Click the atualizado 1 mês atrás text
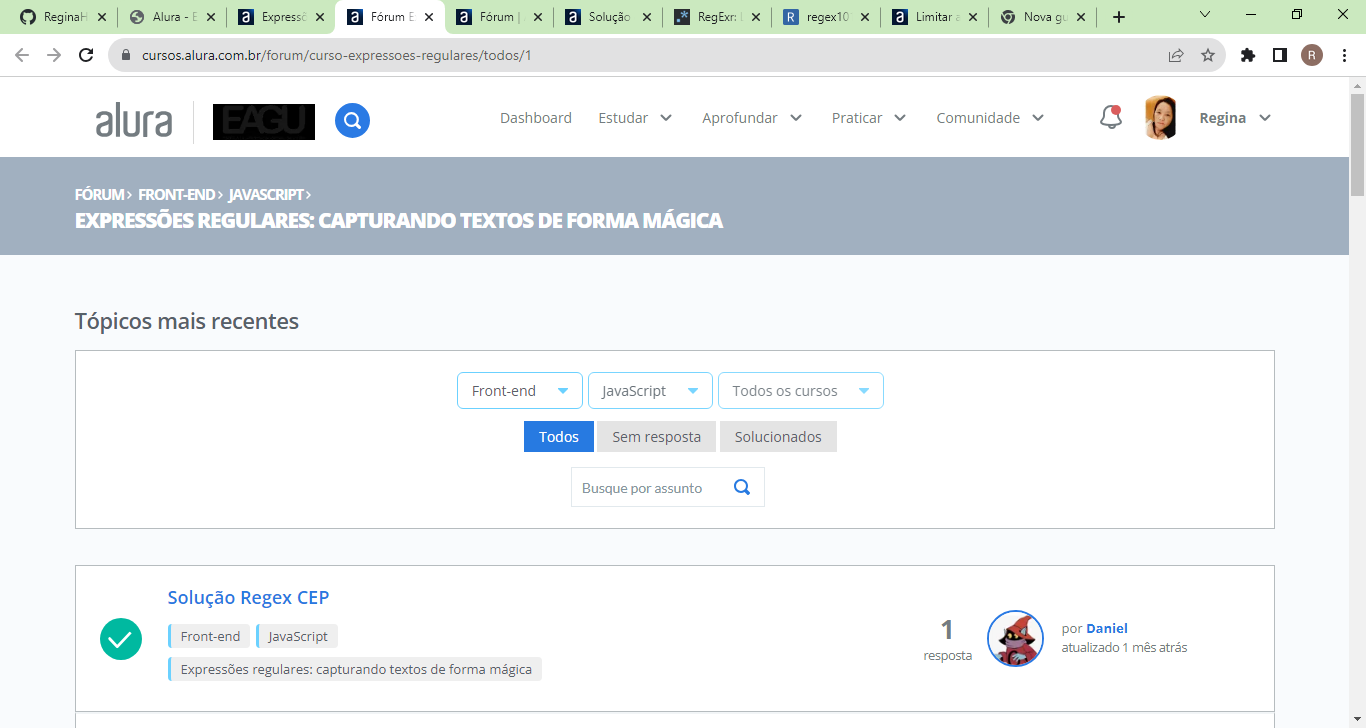This screenshot has height=728, width=1366. (1124, 647)
